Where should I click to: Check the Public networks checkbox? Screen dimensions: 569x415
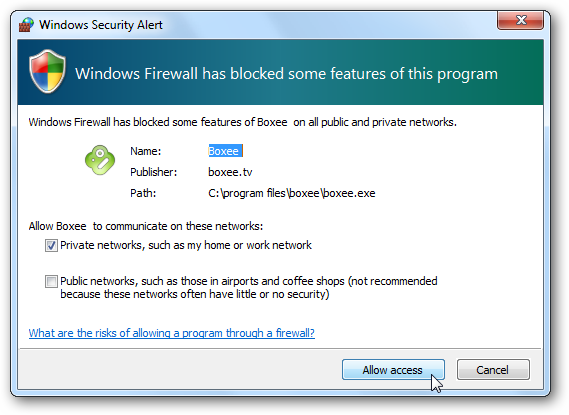pyautogui.click(x=51, y=281)
